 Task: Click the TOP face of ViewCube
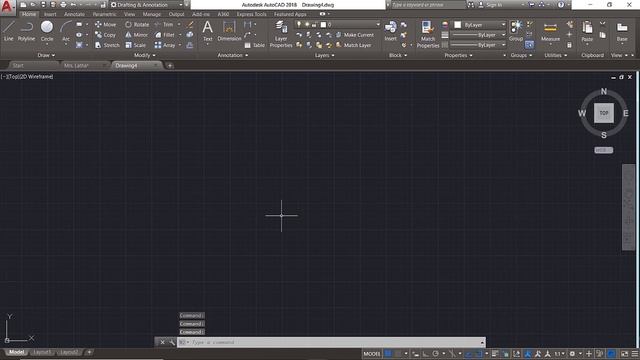(604, 113)
